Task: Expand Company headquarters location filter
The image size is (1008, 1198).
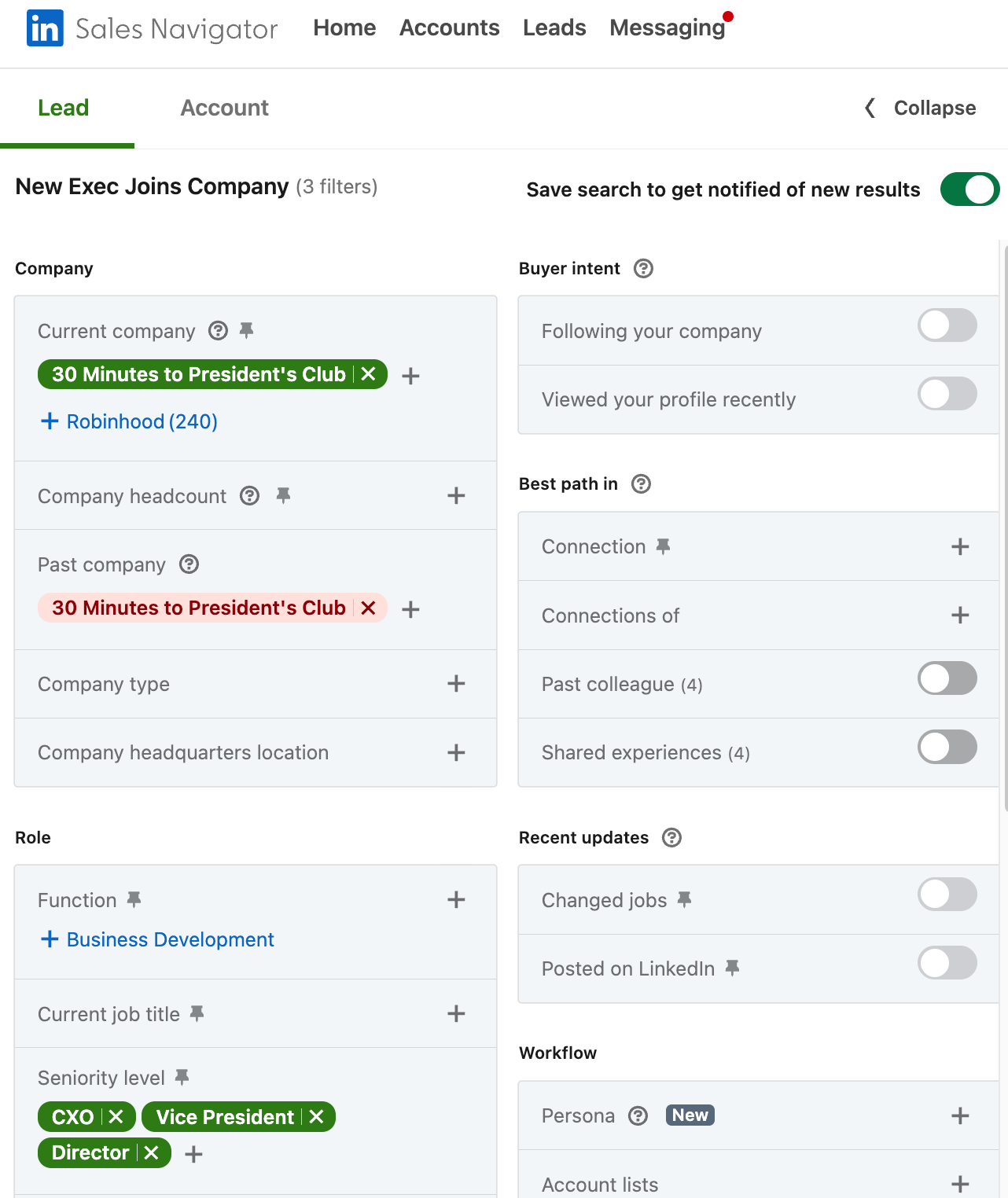Action: 456,752
